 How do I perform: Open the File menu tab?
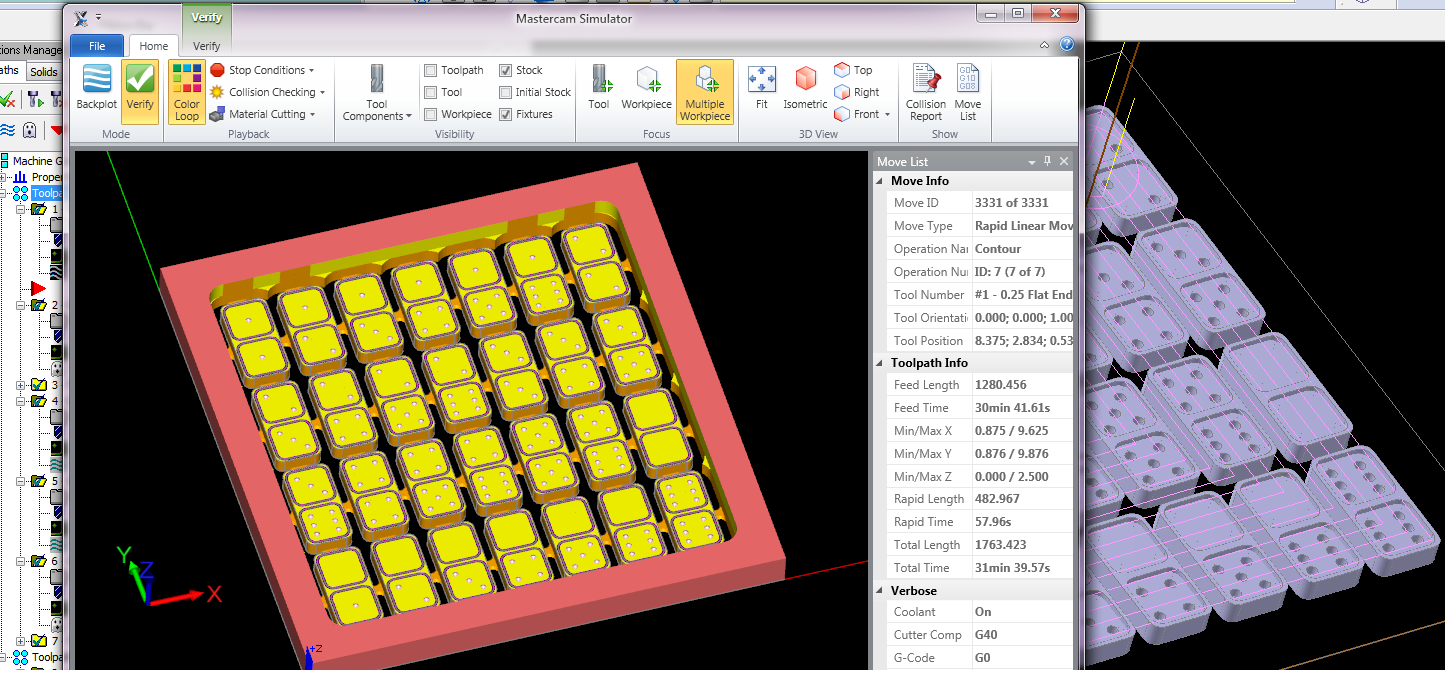click(x=97, y=46)
